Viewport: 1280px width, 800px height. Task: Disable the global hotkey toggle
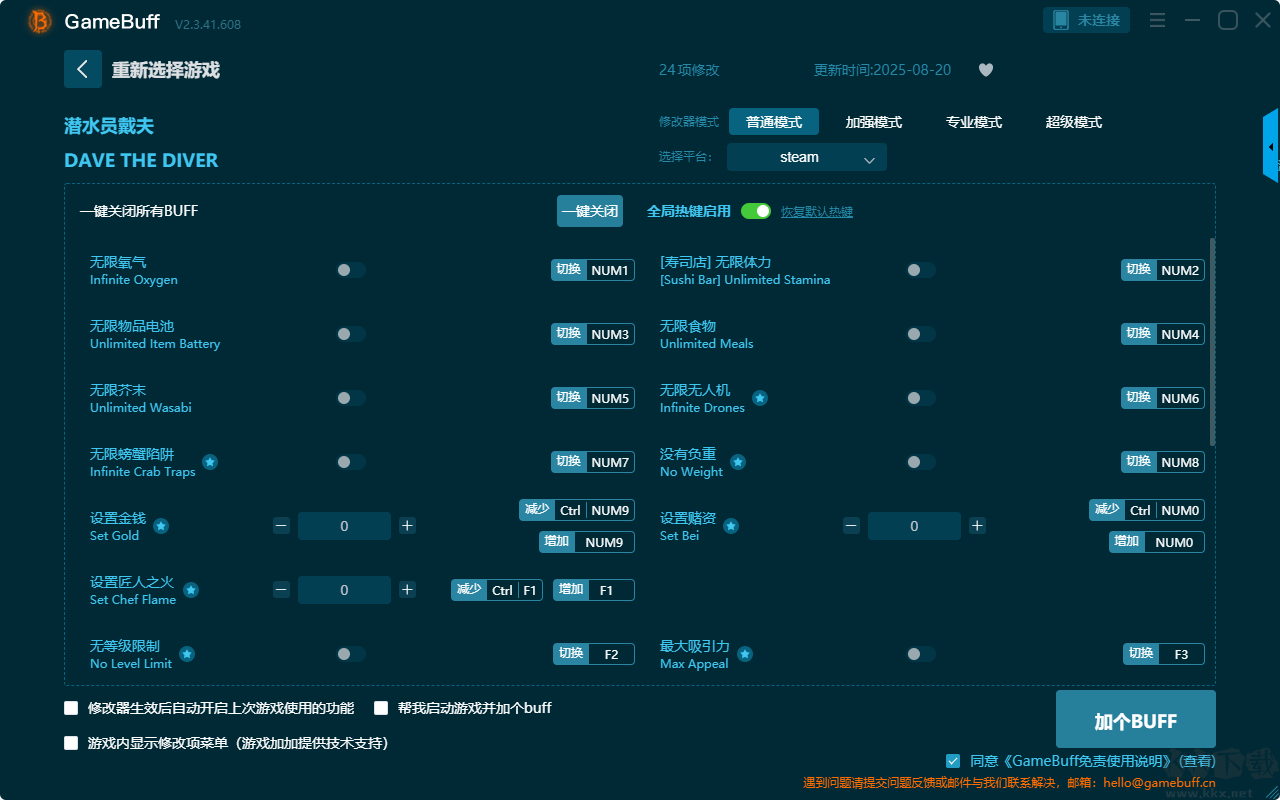tap(756, 211)
